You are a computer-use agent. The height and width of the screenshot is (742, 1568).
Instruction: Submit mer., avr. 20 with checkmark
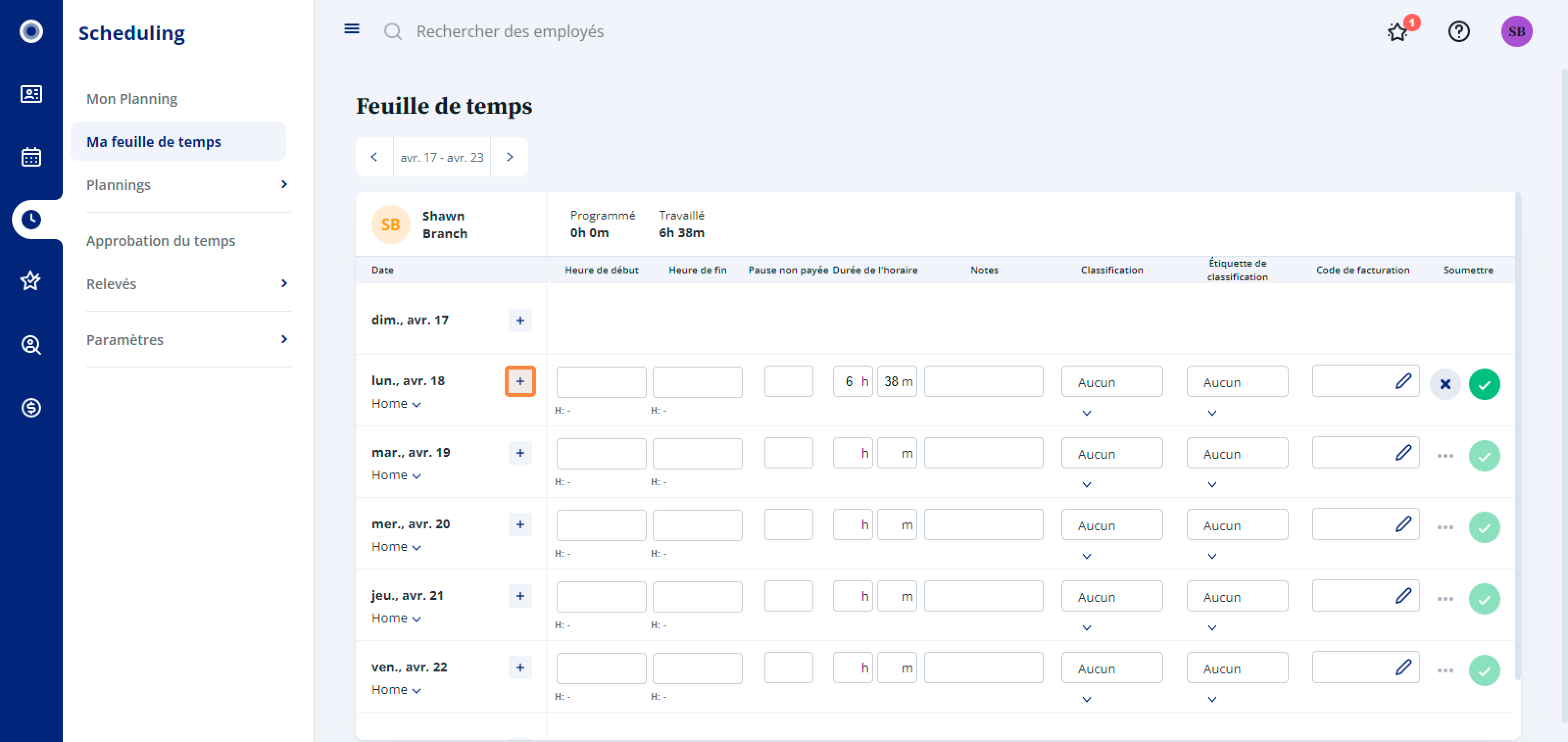(1484, 527)
